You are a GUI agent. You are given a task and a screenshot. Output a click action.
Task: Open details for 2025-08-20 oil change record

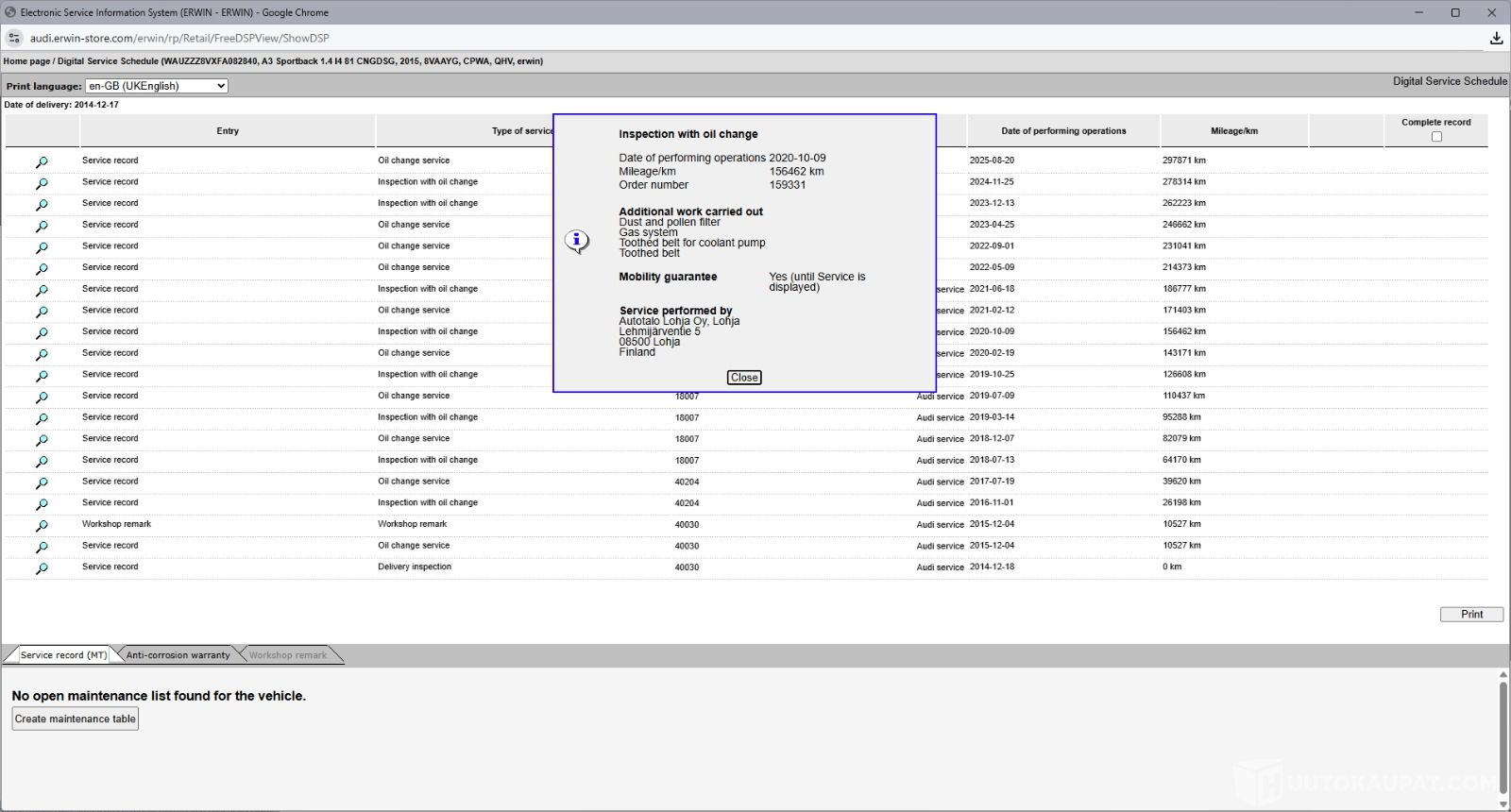point(42,162)
